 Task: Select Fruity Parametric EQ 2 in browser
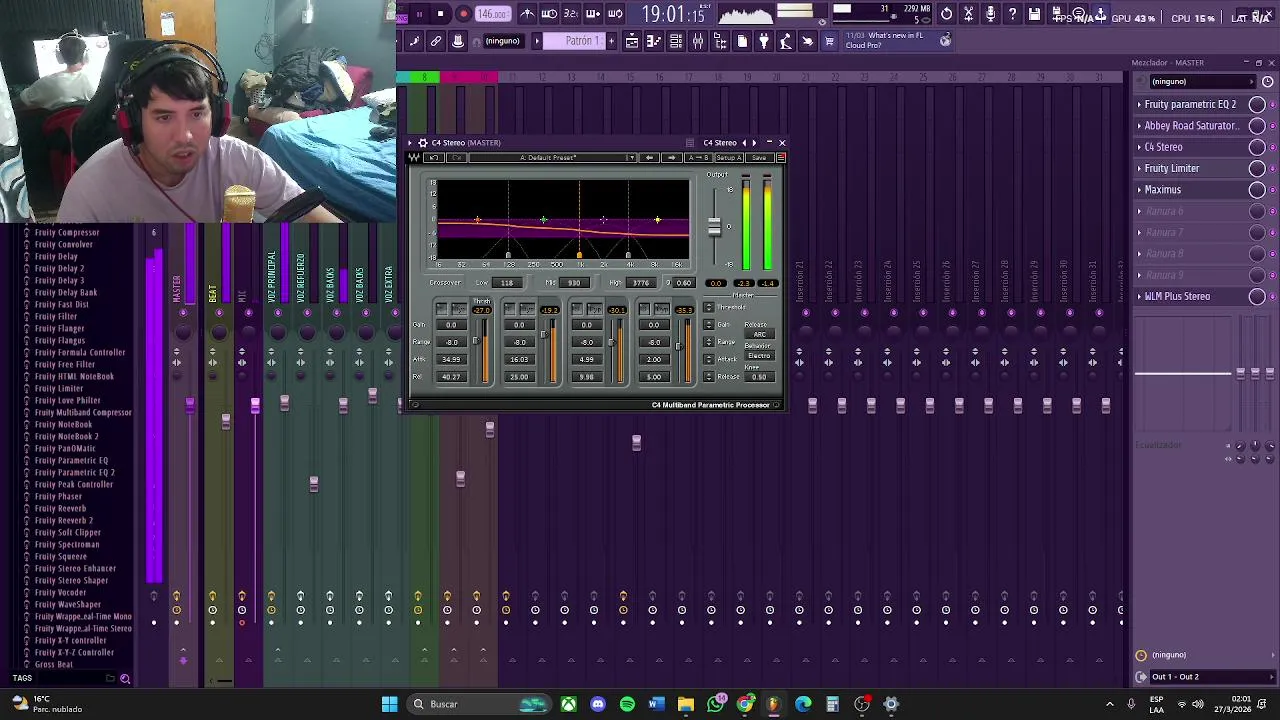[x=75, y=472]
